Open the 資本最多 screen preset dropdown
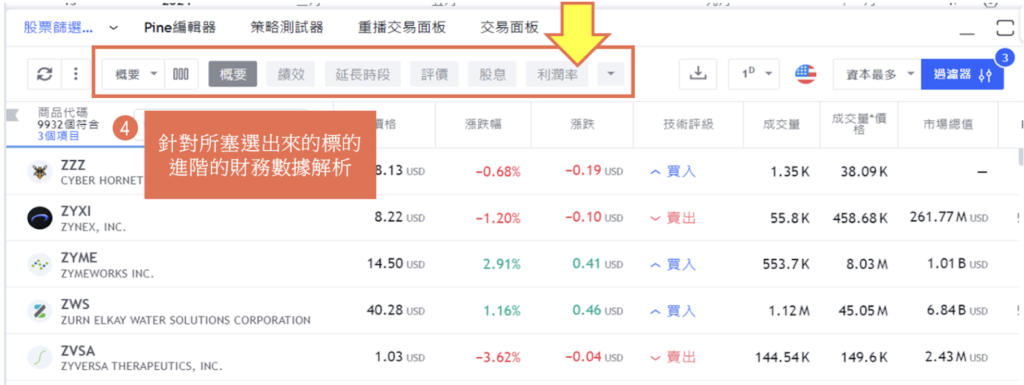The image size is (1024, 385). click(x=876, y=74)
